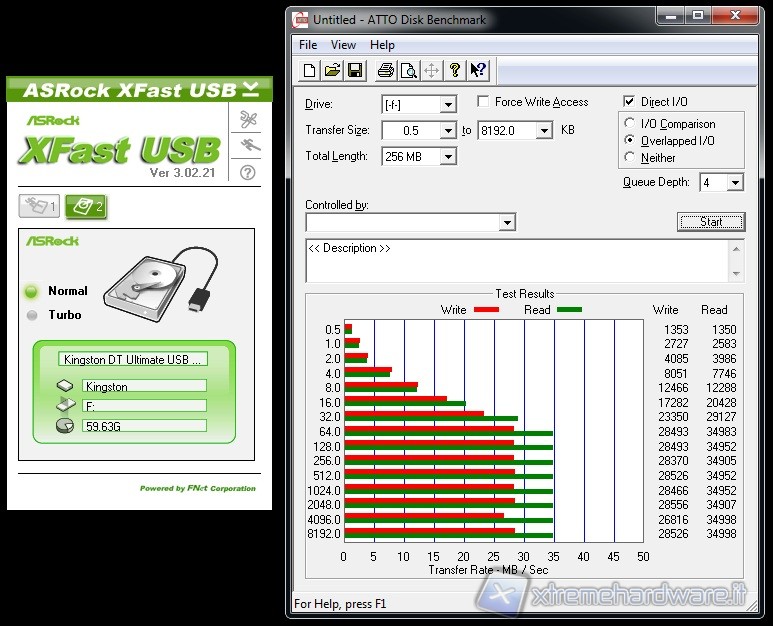
Task: Save benchmark with the floppy disk icon
Action: tap(354, 70)
